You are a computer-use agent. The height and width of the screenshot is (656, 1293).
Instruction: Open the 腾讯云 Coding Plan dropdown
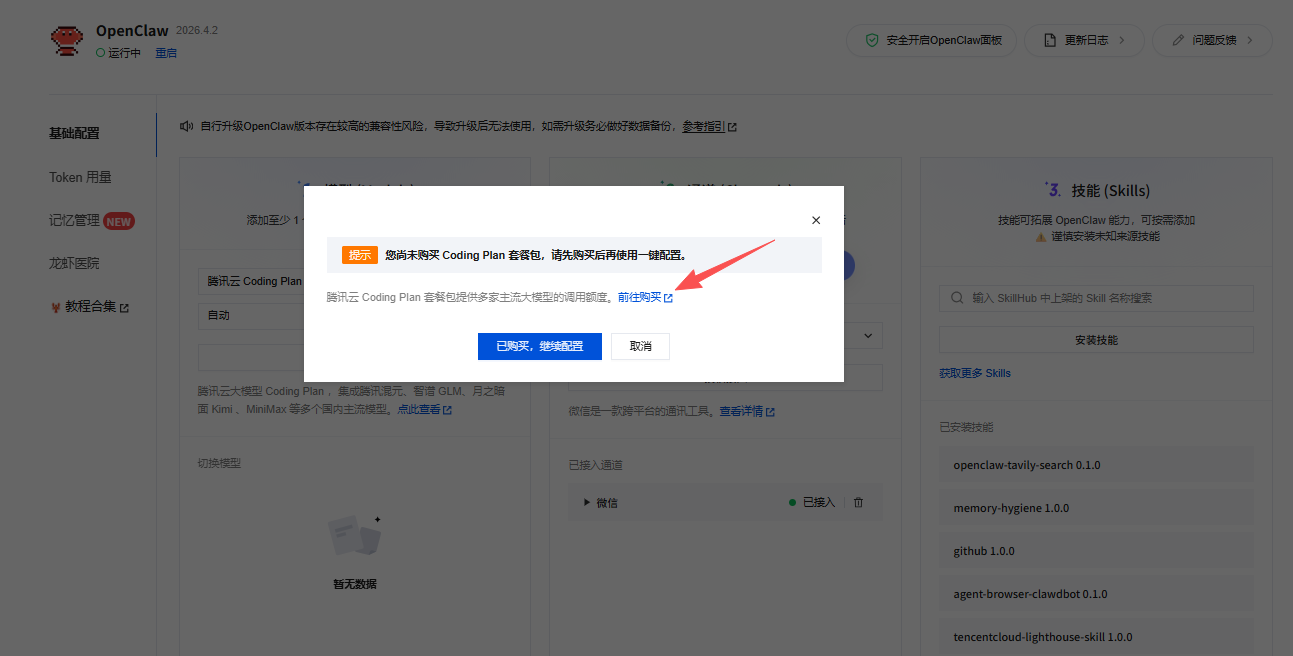pos(251,281)
